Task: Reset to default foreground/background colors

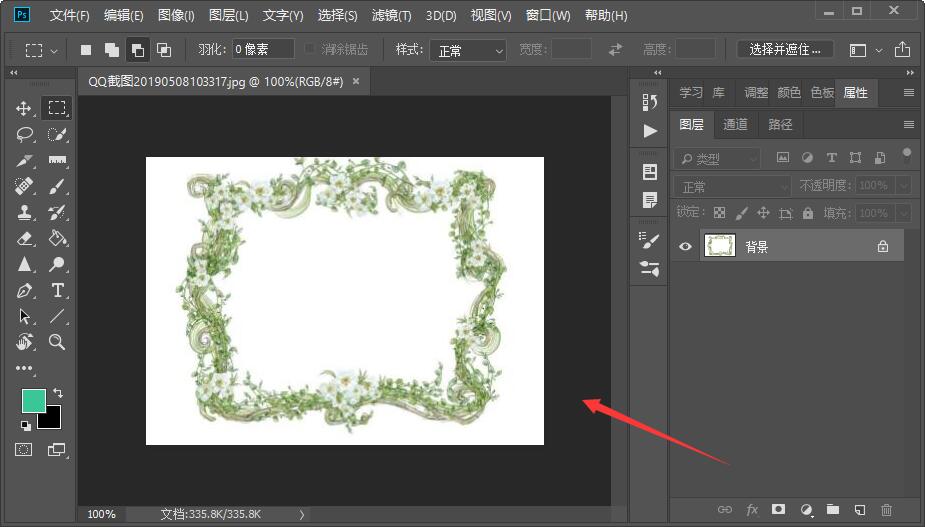Action: click(25, 425)
